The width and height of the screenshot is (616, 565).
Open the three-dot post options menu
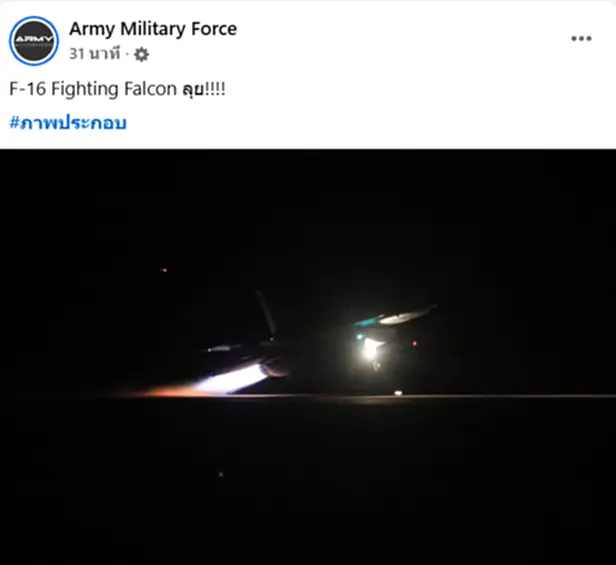(x=581, y=38)
